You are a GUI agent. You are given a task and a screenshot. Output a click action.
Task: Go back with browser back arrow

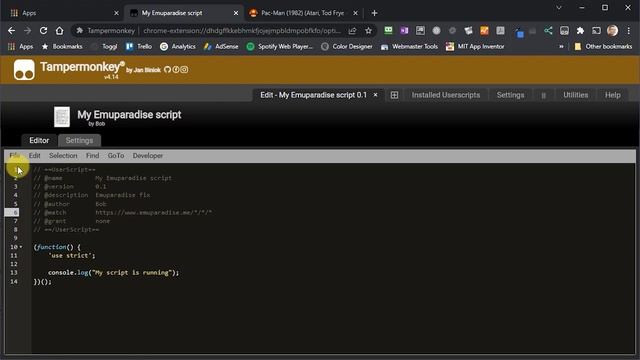[11, 31]
